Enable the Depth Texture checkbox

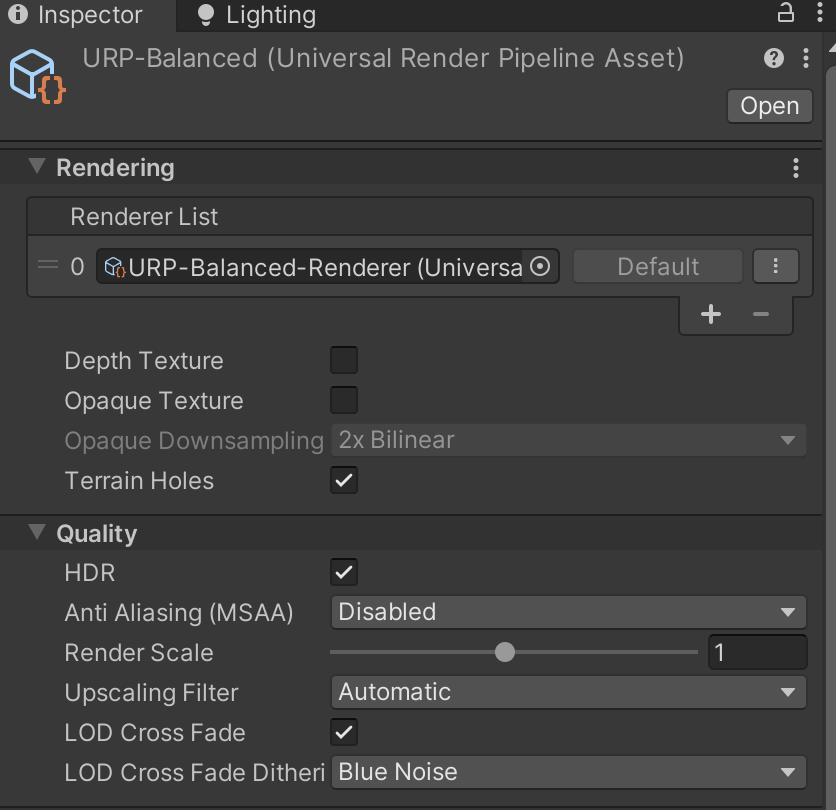pyautogui.click(x=343, y=360)
